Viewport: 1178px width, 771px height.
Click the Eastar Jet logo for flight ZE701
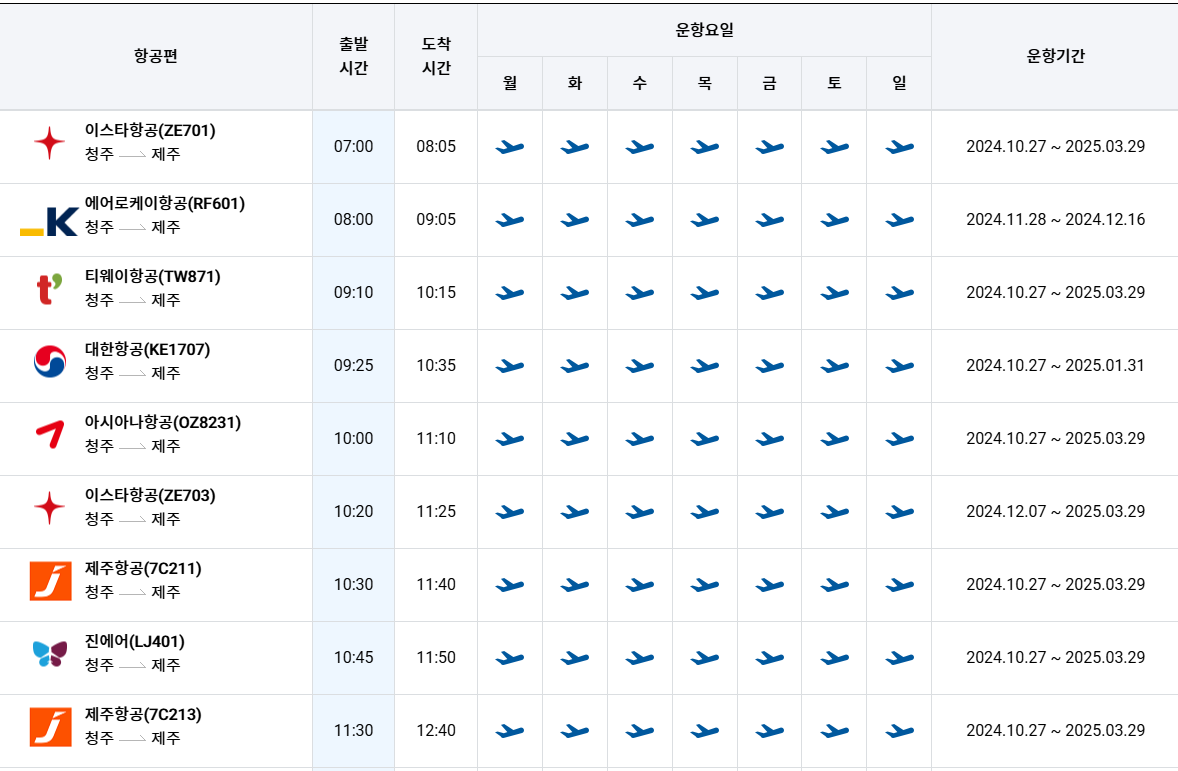point(50,143)
